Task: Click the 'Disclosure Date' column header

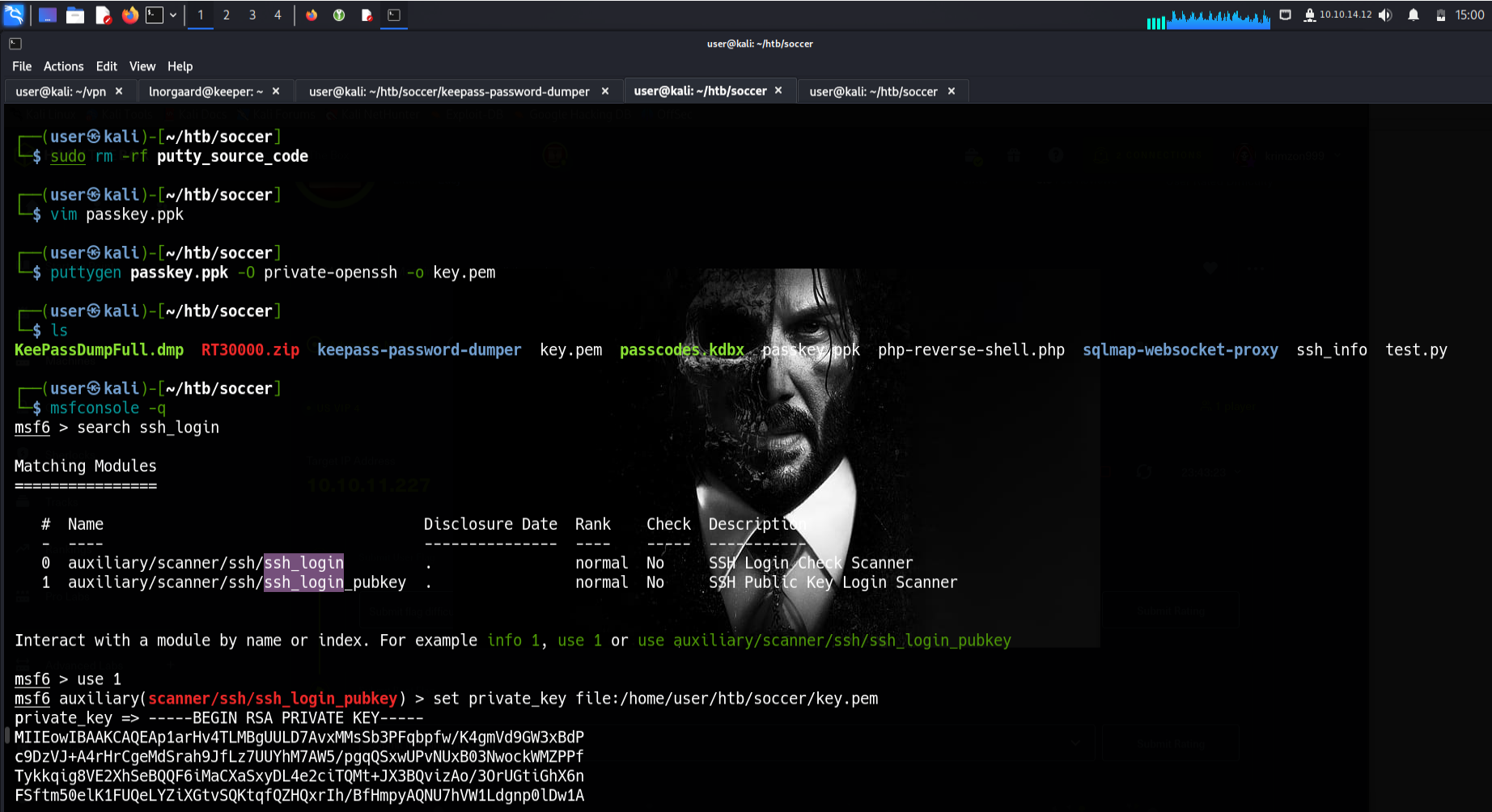Action: pyautogui.click(x=490, y=524)
